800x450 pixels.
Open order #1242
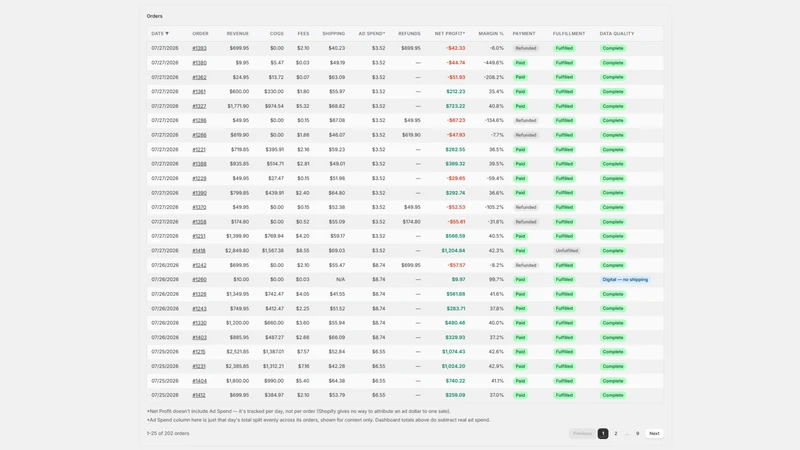pos(199,265)
